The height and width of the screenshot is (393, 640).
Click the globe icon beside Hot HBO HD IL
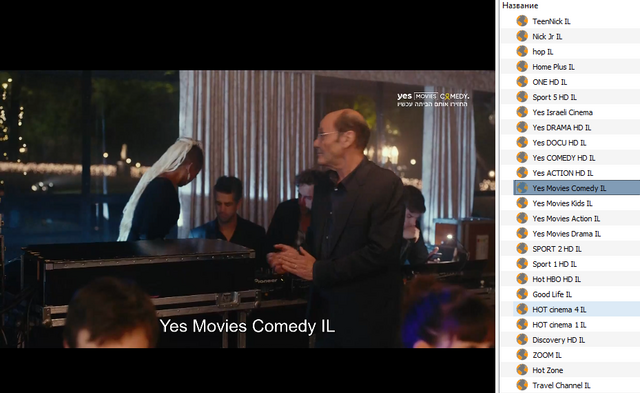tap(522, 279)
